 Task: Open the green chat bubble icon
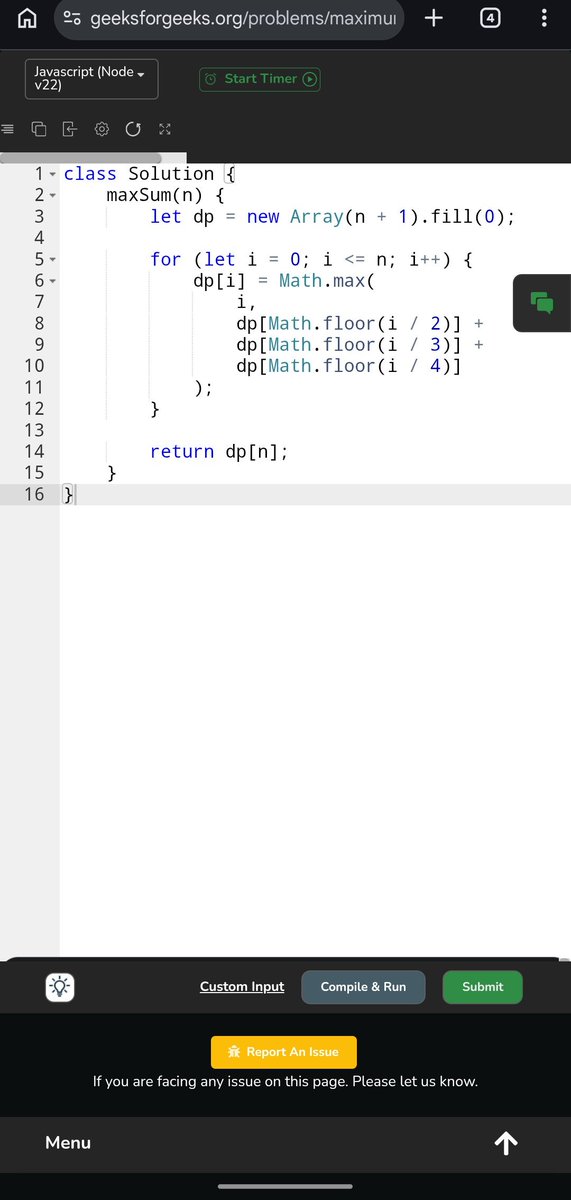click(x=542, y=303)
